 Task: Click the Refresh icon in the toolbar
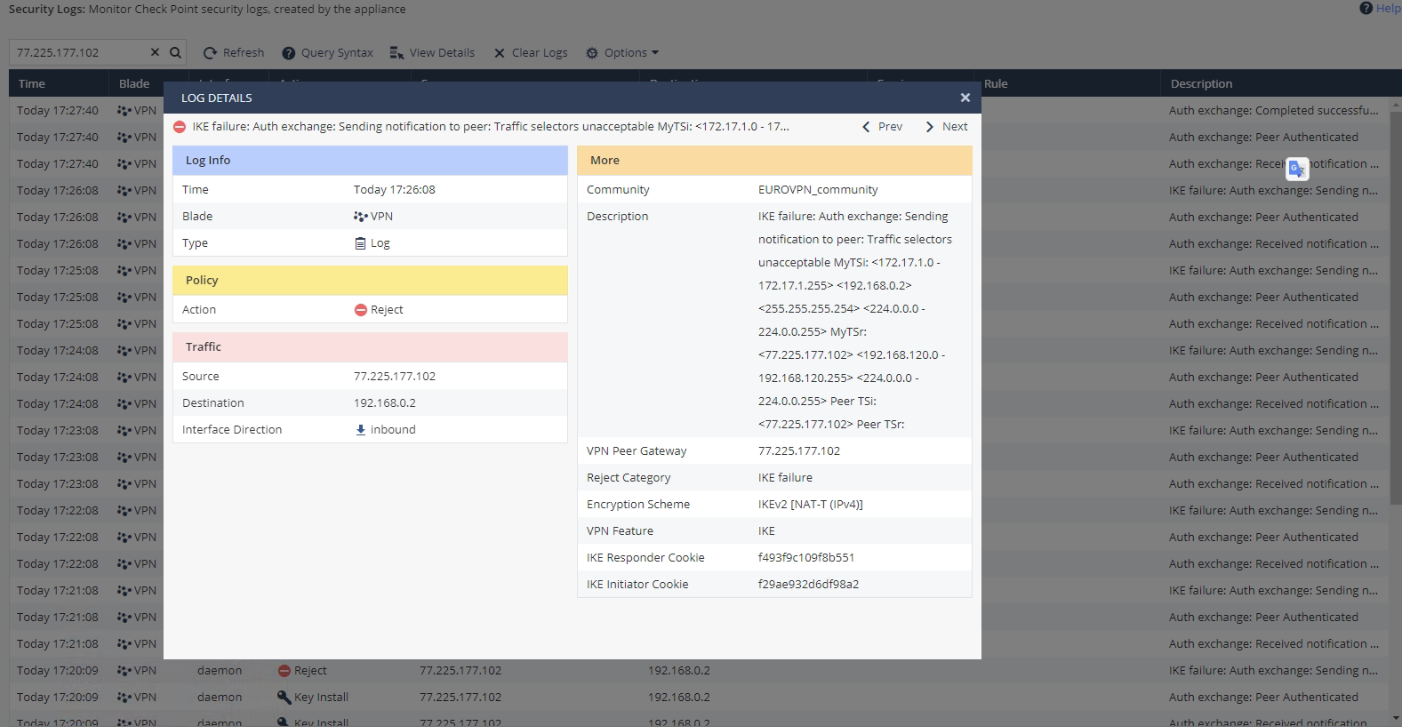pyautogui.click(x=210, y=52)
